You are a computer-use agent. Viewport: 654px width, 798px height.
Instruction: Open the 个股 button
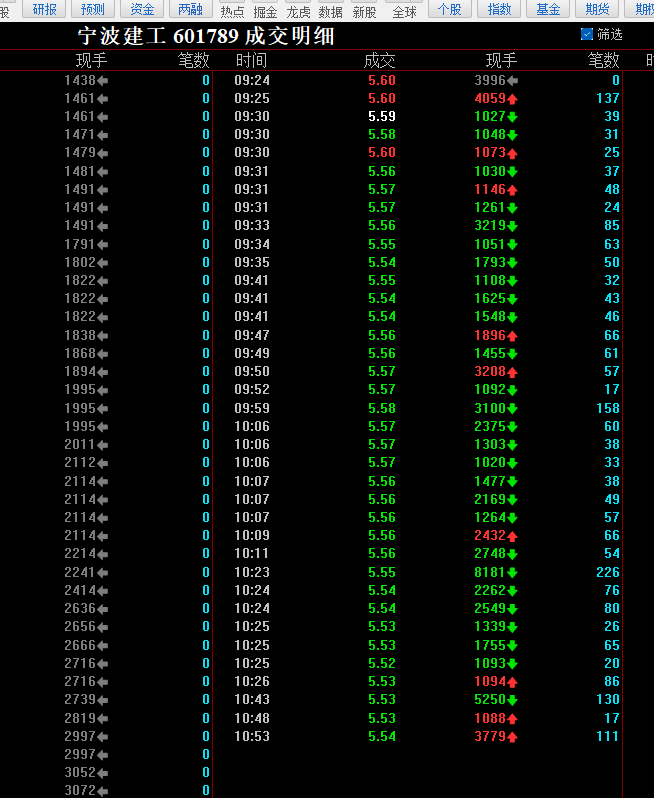tap(449, 9)
